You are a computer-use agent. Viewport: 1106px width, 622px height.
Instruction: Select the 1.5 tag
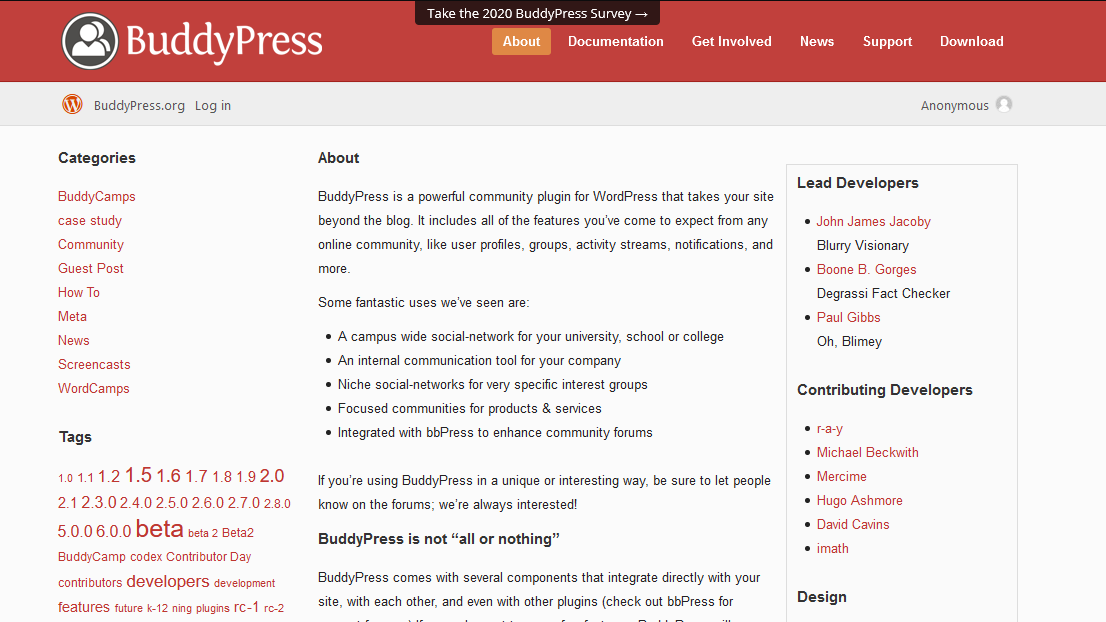pos(138,475)
